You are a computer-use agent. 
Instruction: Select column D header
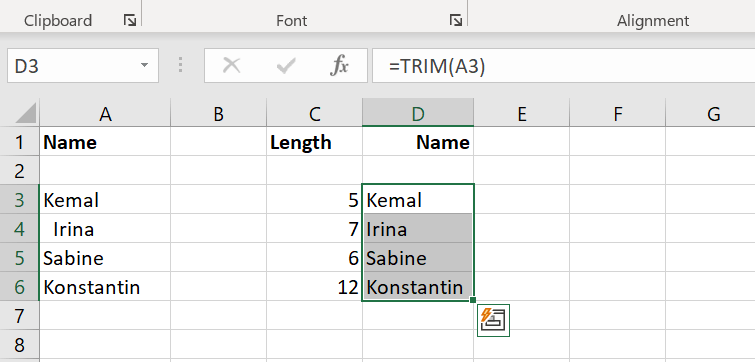point(418,113)
